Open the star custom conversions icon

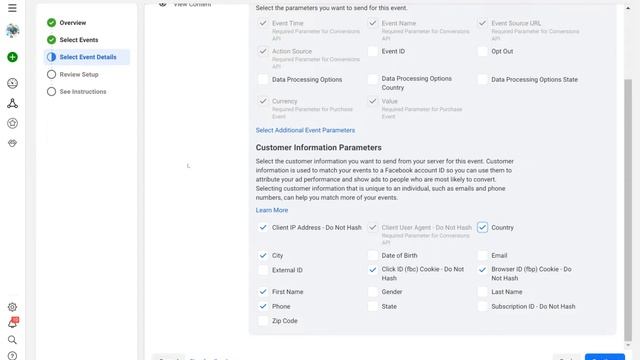point(12,123)
